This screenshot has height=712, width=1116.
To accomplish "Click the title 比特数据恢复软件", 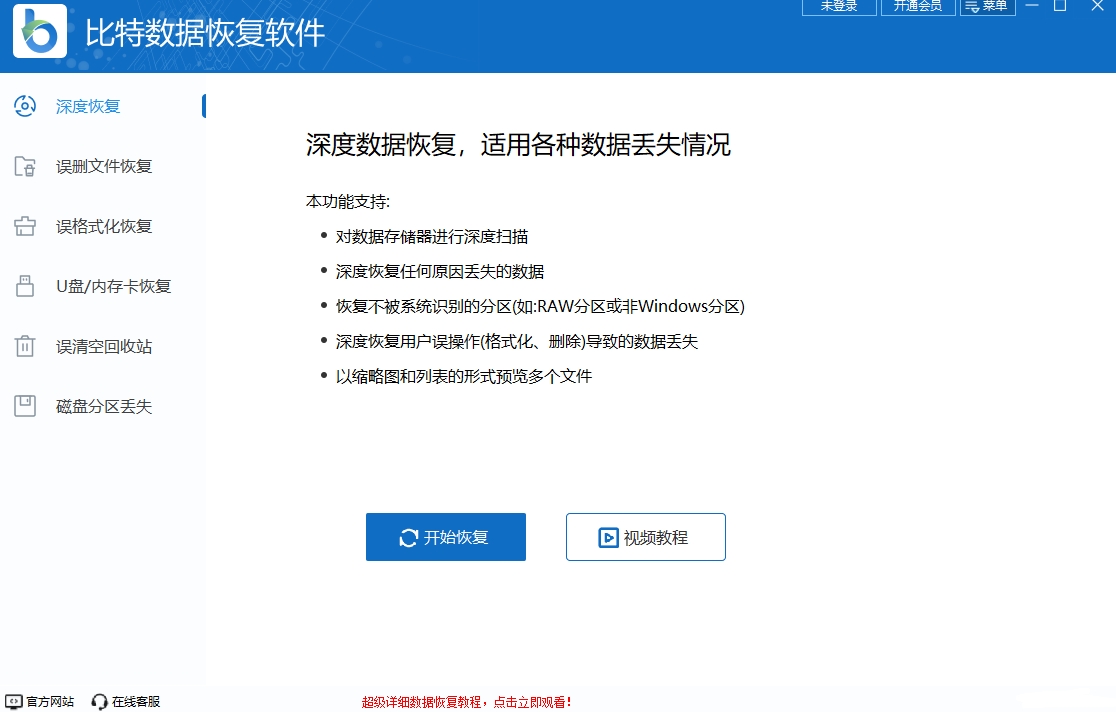I will pyautogui.click(x=205, y=33).
